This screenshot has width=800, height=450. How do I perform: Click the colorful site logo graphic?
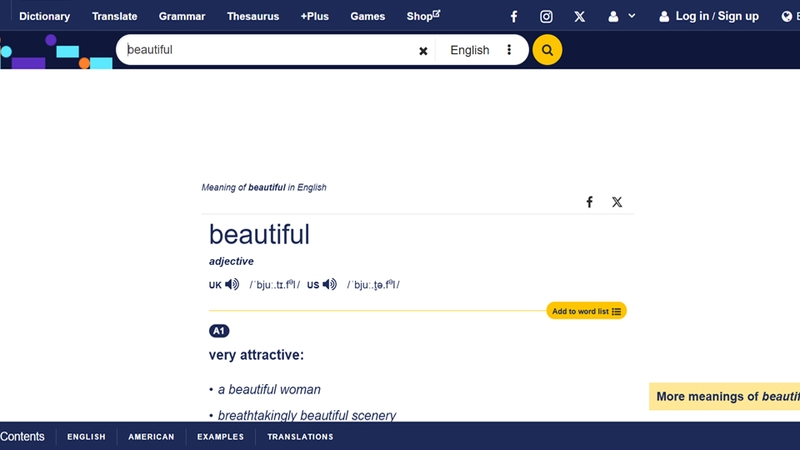tap(56, 51)
